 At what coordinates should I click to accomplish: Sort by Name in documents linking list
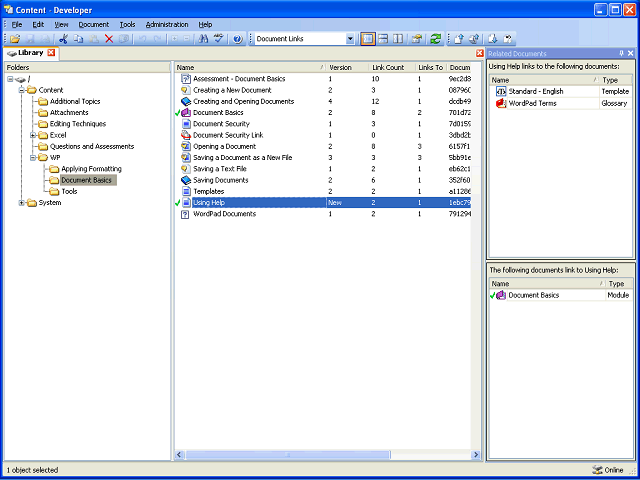click(x=547, y=284)
